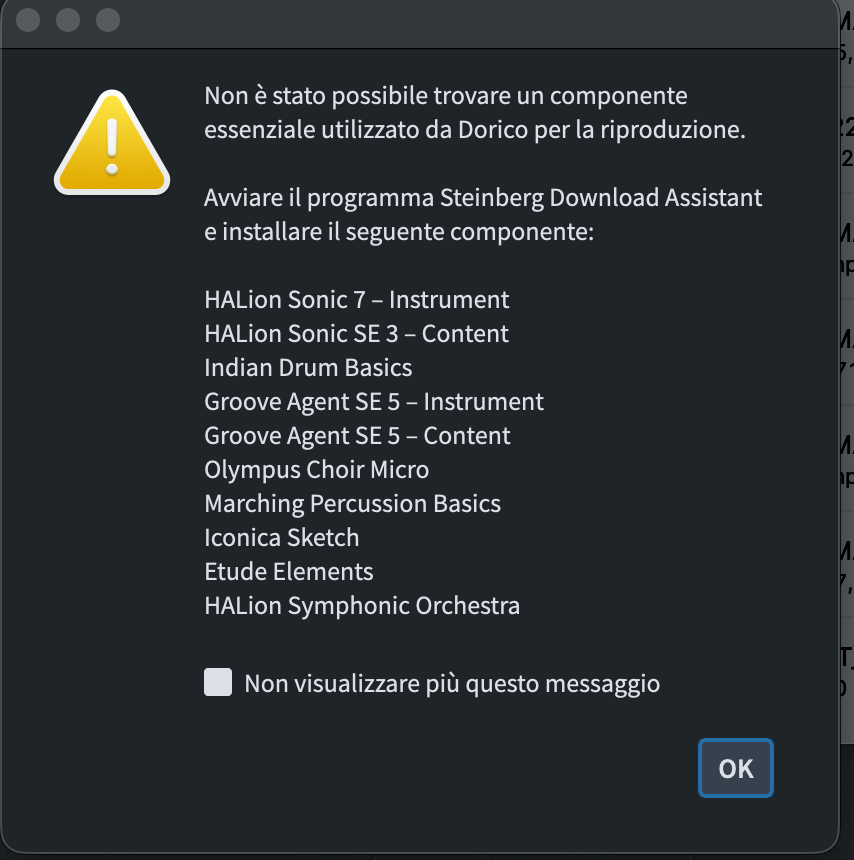Select the "Marching Percussion Basics" line
The image size is (854, 860).
pyautogui.click(x=352, y=504)
